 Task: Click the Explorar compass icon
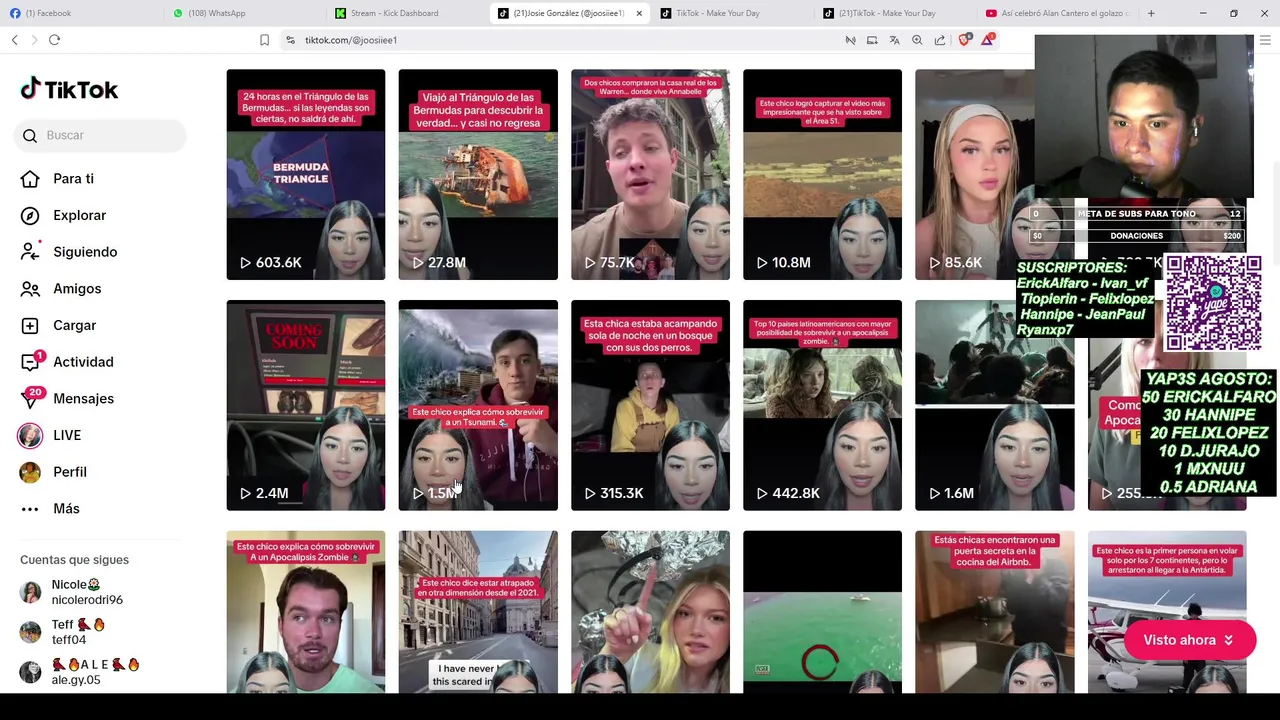coord(30,216)
